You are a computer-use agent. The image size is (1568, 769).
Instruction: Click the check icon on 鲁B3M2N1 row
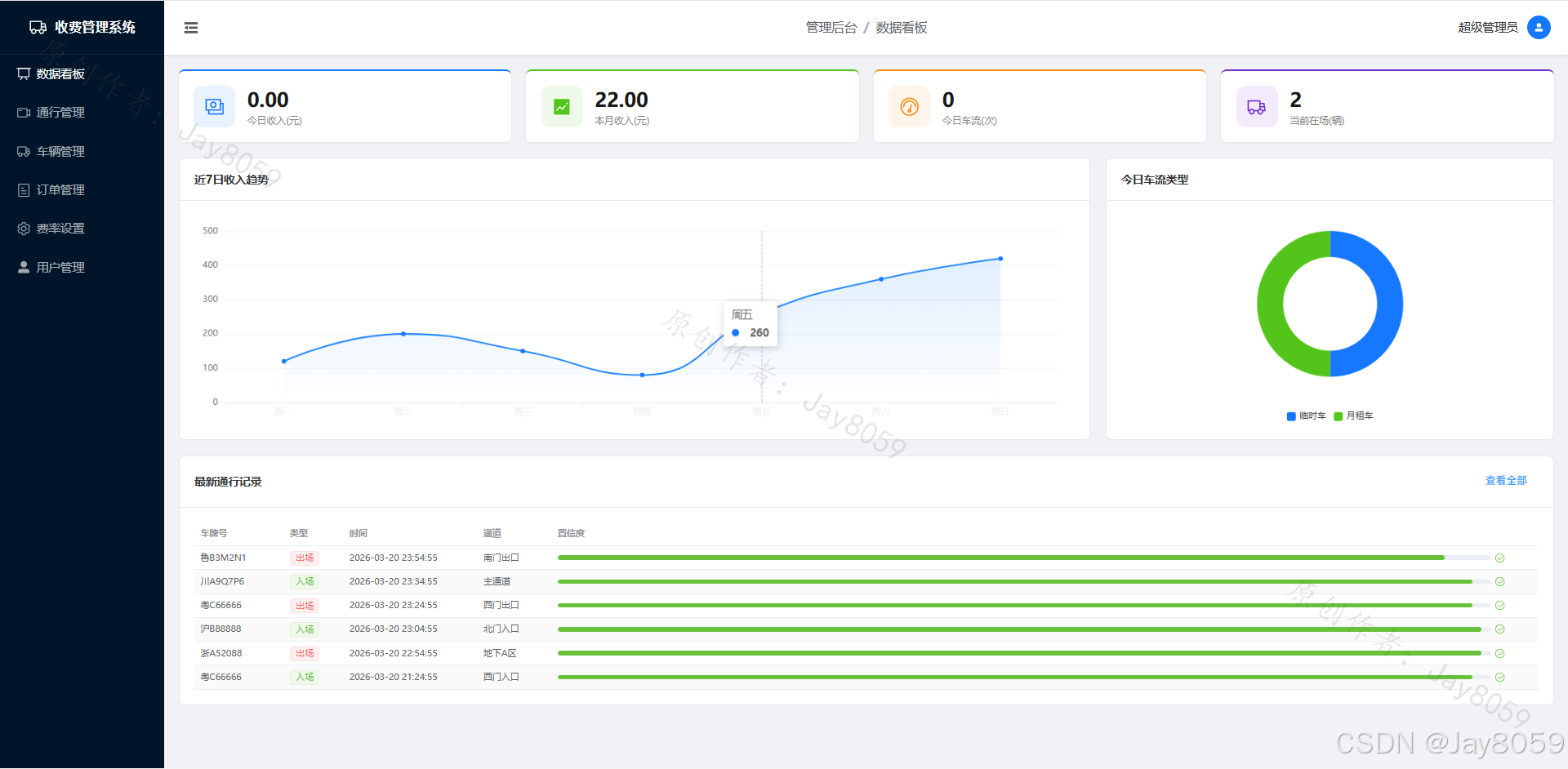pos(1499,558)
